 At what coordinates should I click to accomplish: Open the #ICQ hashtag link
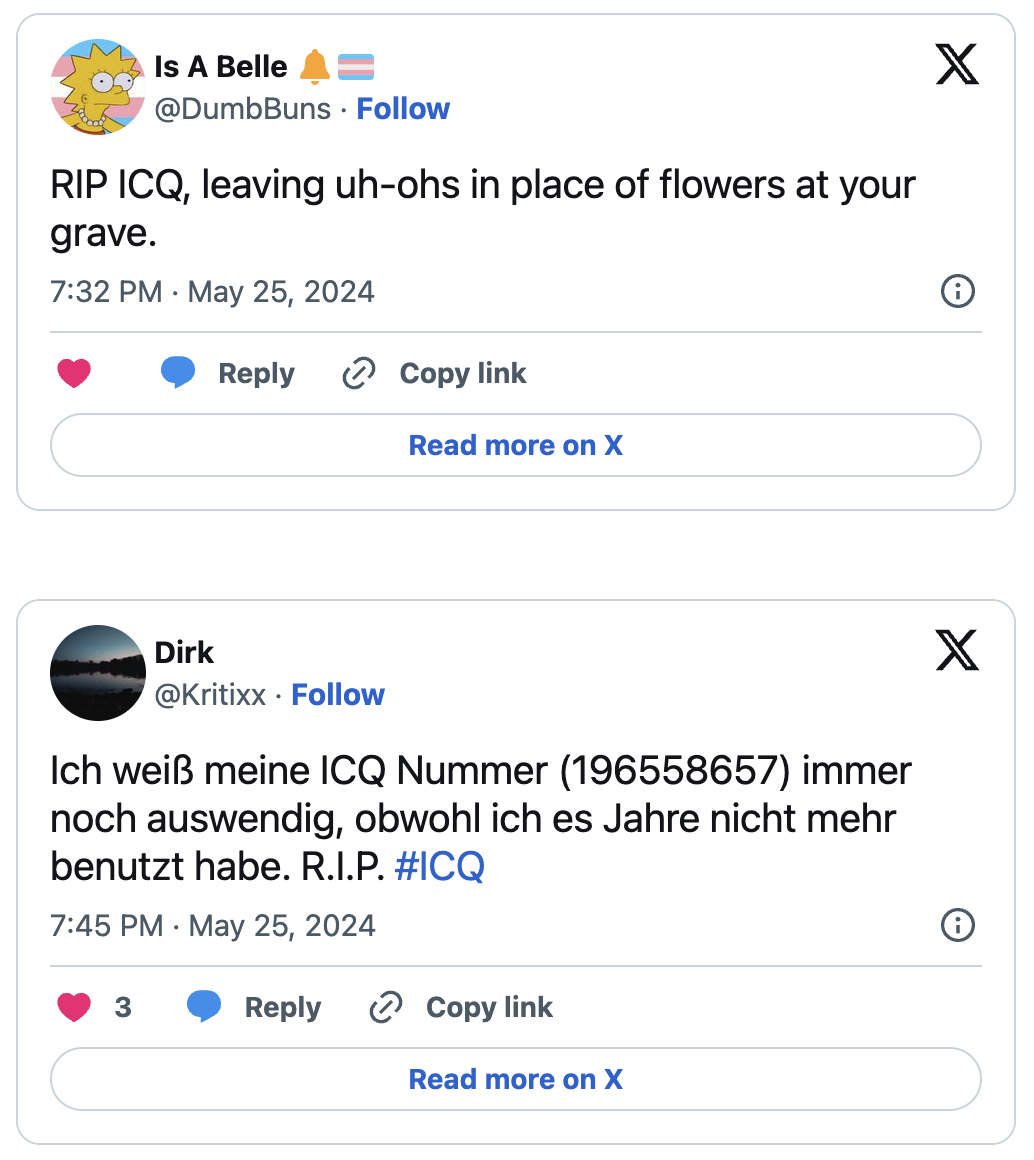[x=440, y=867]
